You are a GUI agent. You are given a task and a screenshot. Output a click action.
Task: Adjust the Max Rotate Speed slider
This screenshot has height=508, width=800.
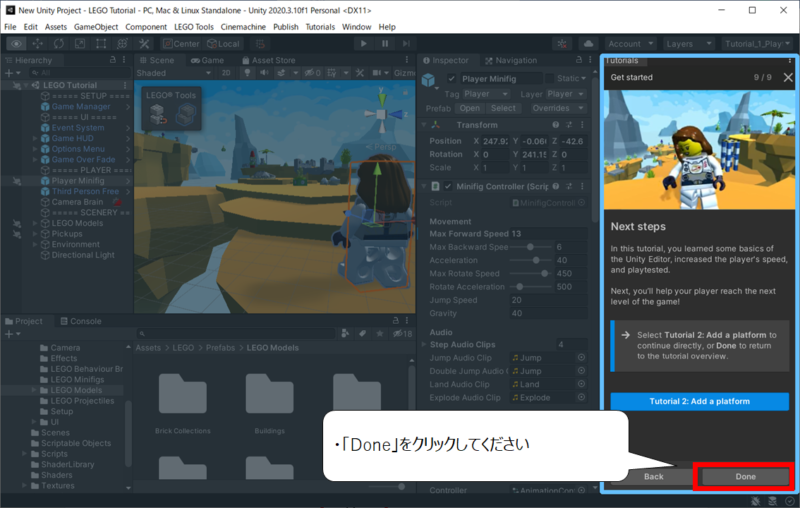coord(531,273)
